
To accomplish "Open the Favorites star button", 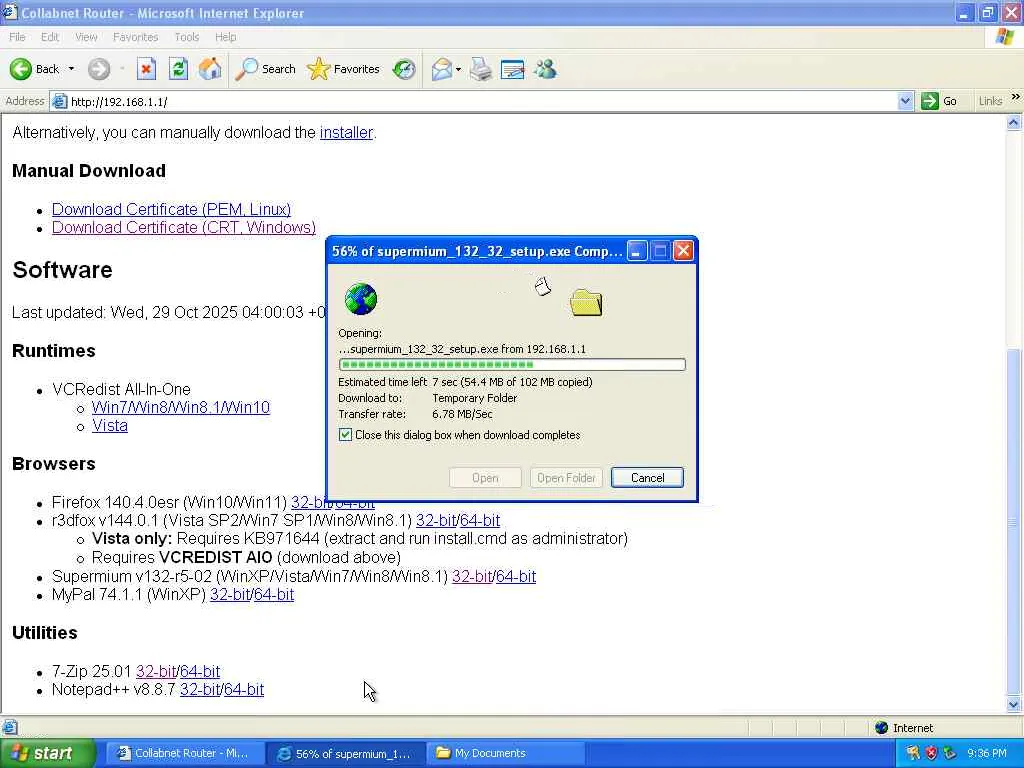I will [x=344, y=69].
